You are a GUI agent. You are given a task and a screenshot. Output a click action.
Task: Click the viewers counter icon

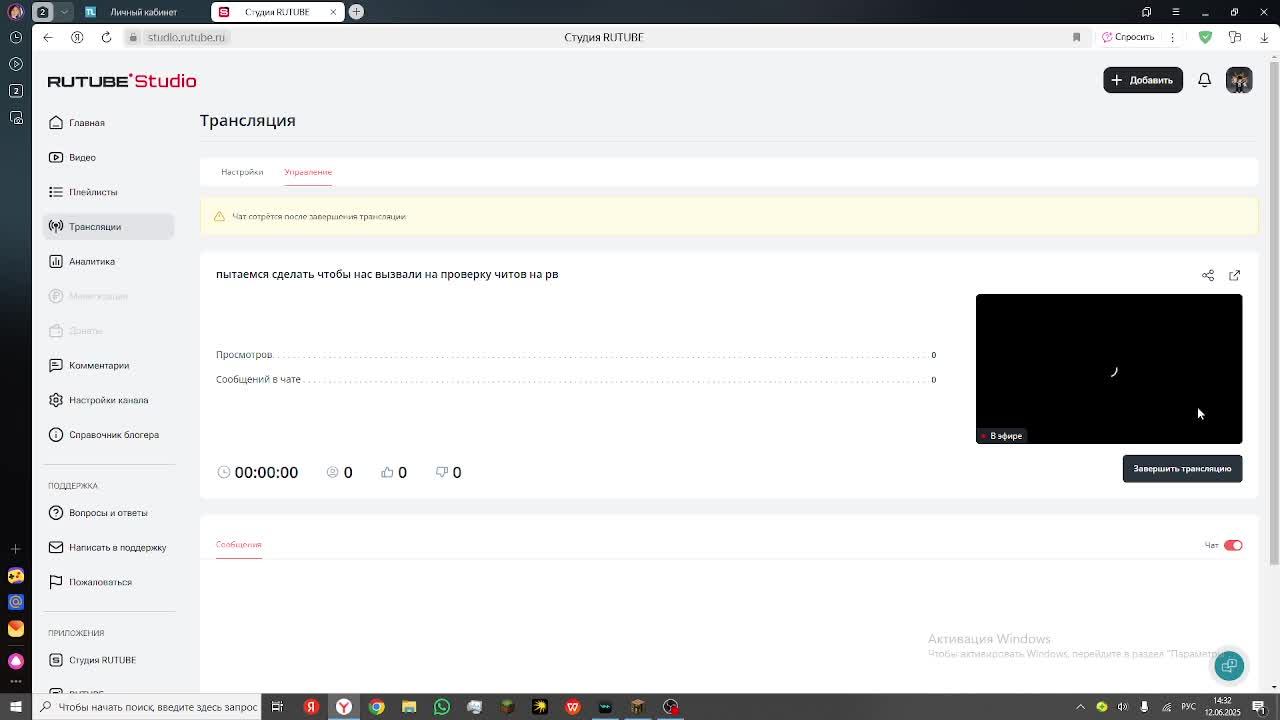(x=333, y=472)
